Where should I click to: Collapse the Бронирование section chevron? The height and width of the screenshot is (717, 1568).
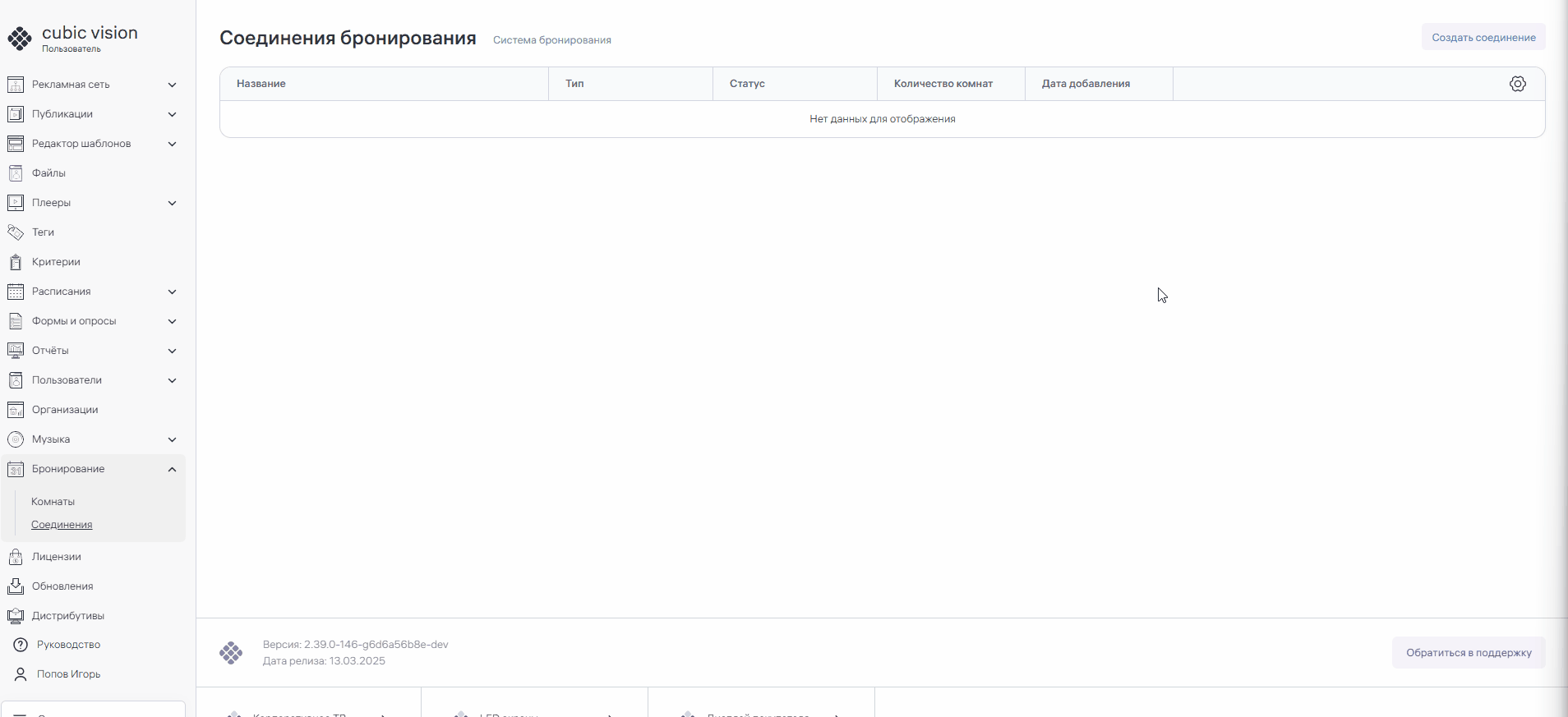pyautogui.click(x=172, y=469)
